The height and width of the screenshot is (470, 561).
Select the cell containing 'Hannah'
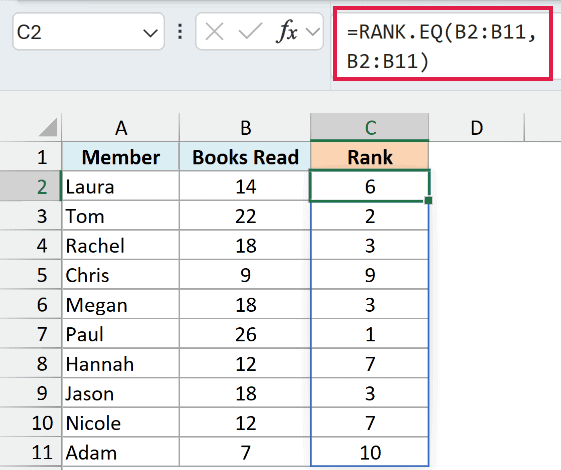pos(121,363)
